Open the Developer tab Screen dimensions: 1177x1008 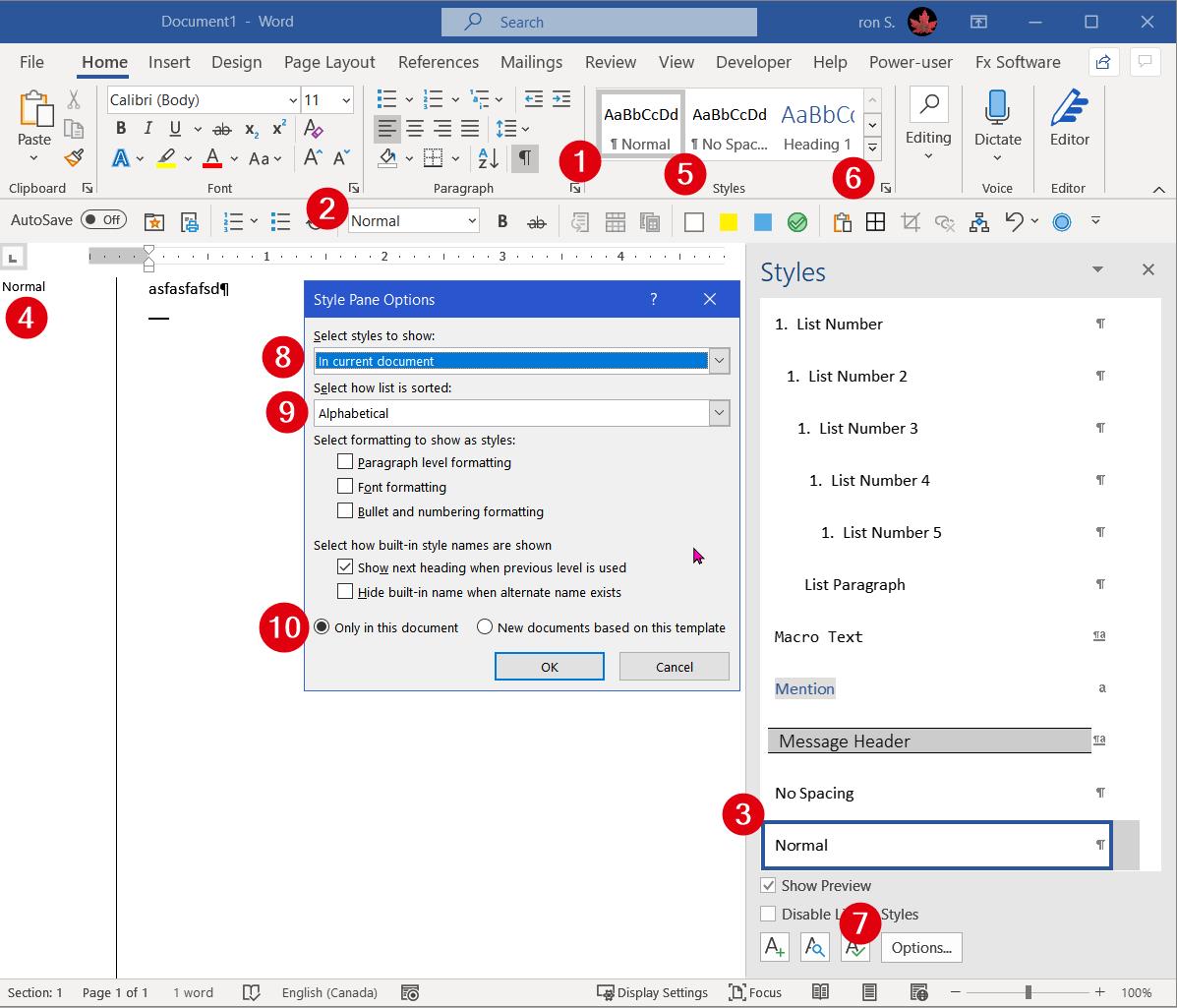point(753,62)
